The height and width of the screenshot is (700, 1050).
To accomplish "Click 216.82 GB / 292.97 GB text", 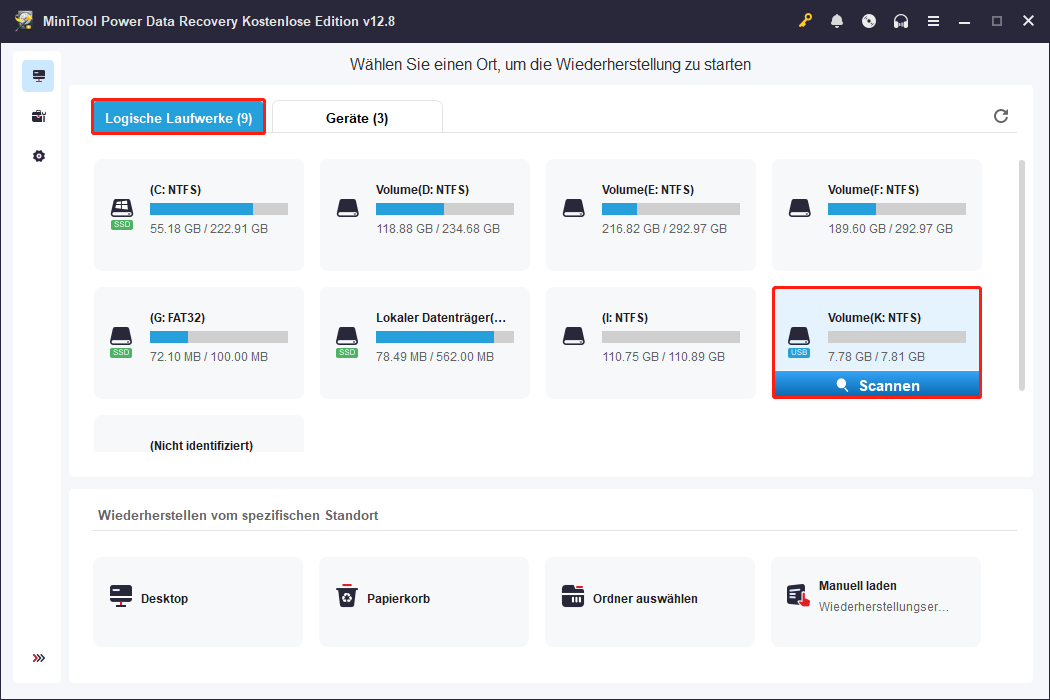I will [664, 229].
